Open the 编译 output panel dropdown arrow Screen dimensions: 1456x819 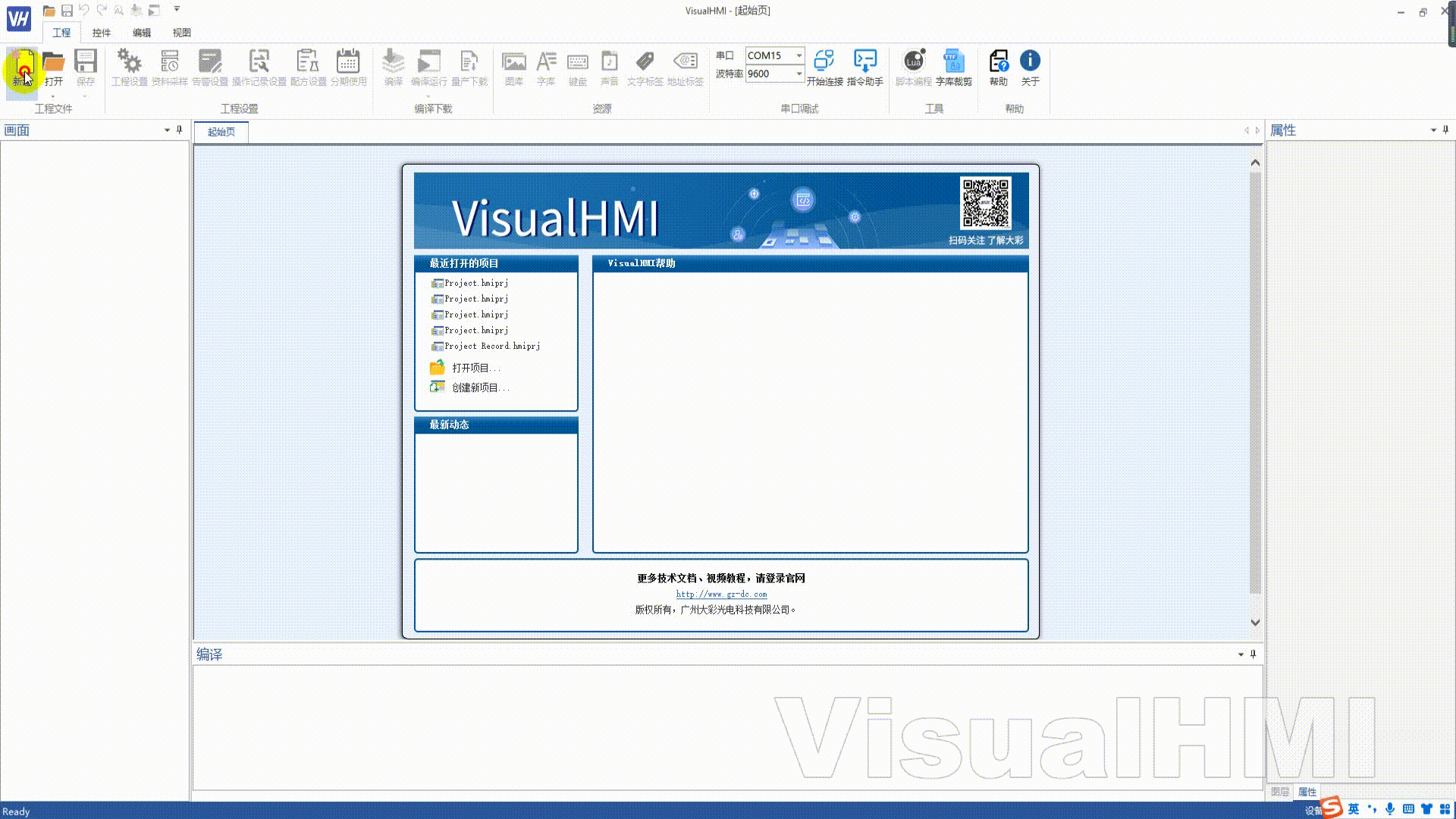(x=1241, y=654)
